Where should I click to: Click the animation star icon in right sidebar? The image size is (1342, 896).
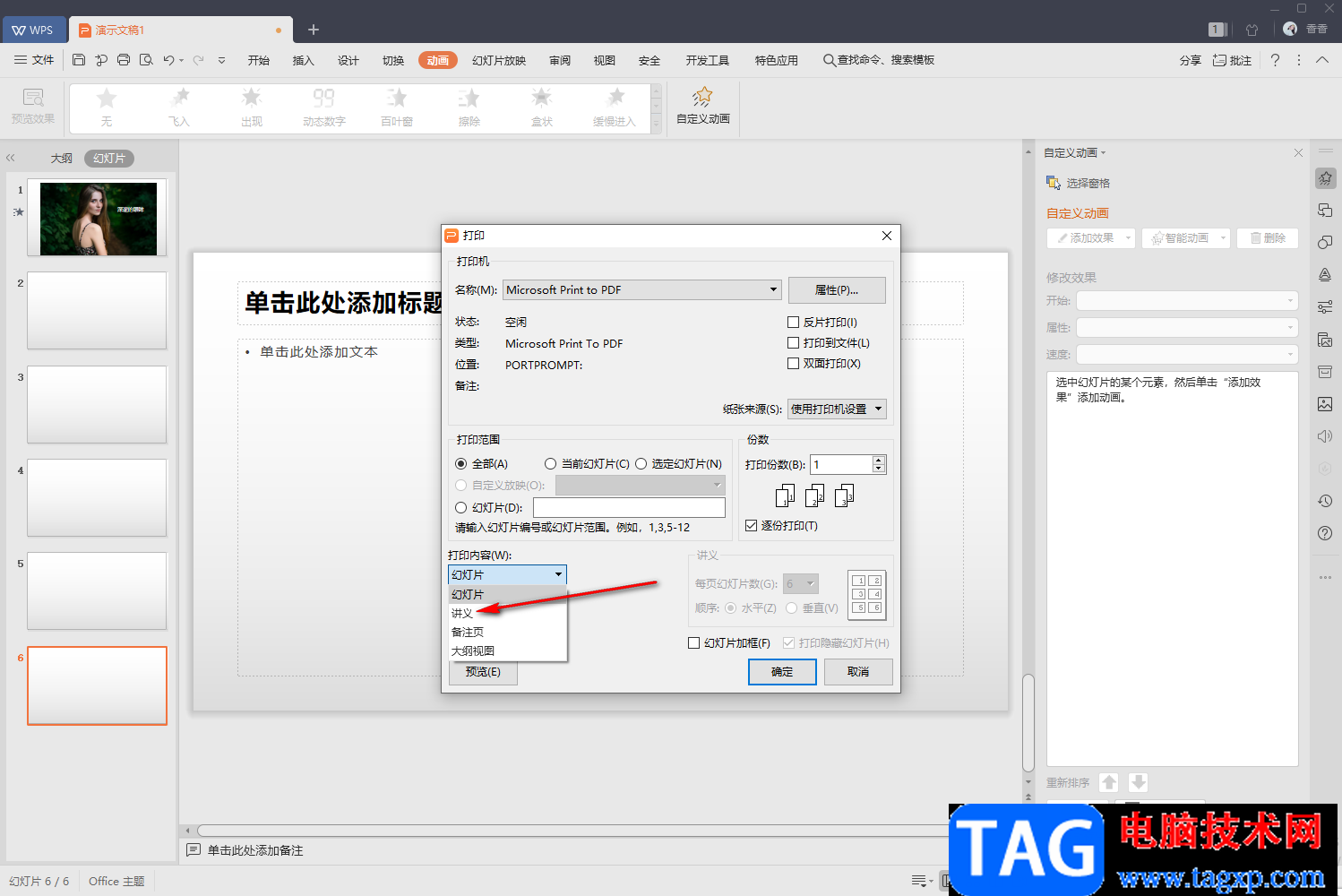click(1325, 178)
